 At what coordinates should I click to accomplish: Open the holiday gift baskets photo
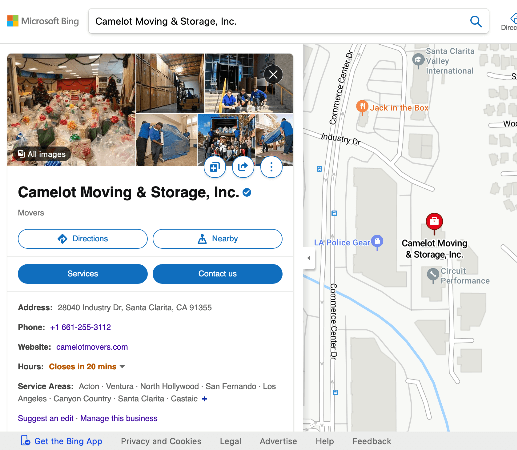pos(71,110)
